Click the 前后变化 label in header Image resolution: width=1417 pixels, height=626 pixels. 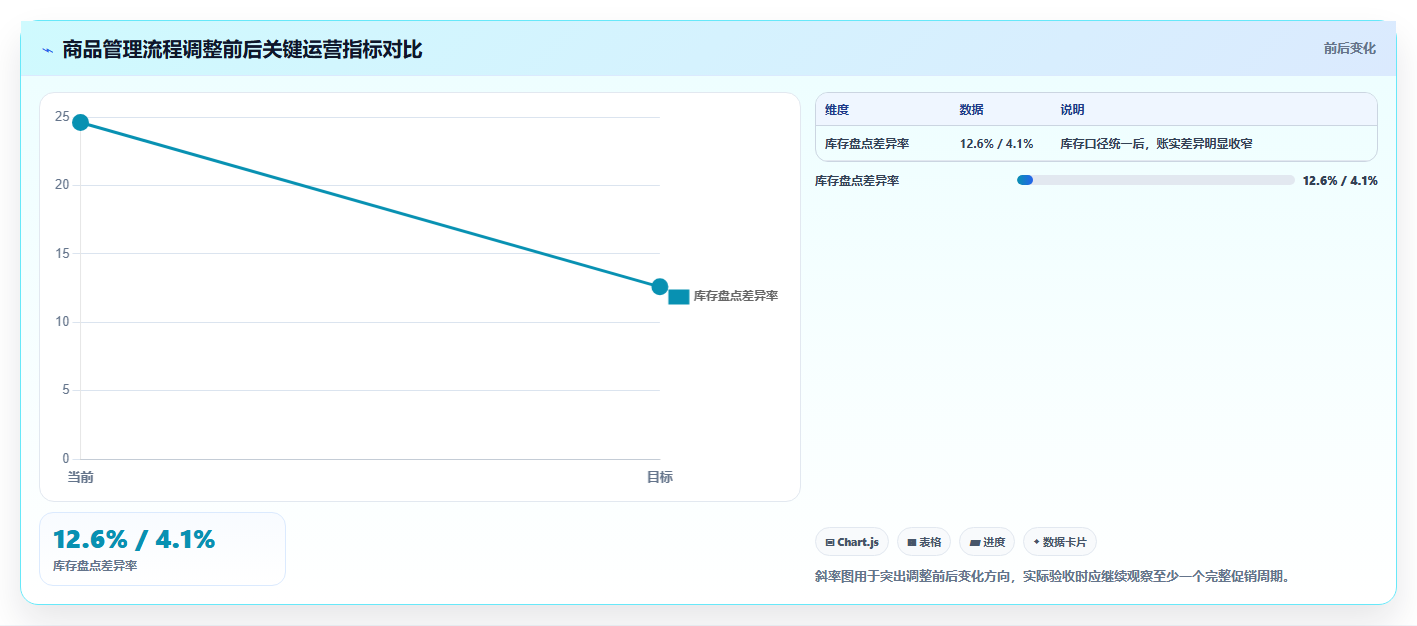click(x=1349, y=48)
